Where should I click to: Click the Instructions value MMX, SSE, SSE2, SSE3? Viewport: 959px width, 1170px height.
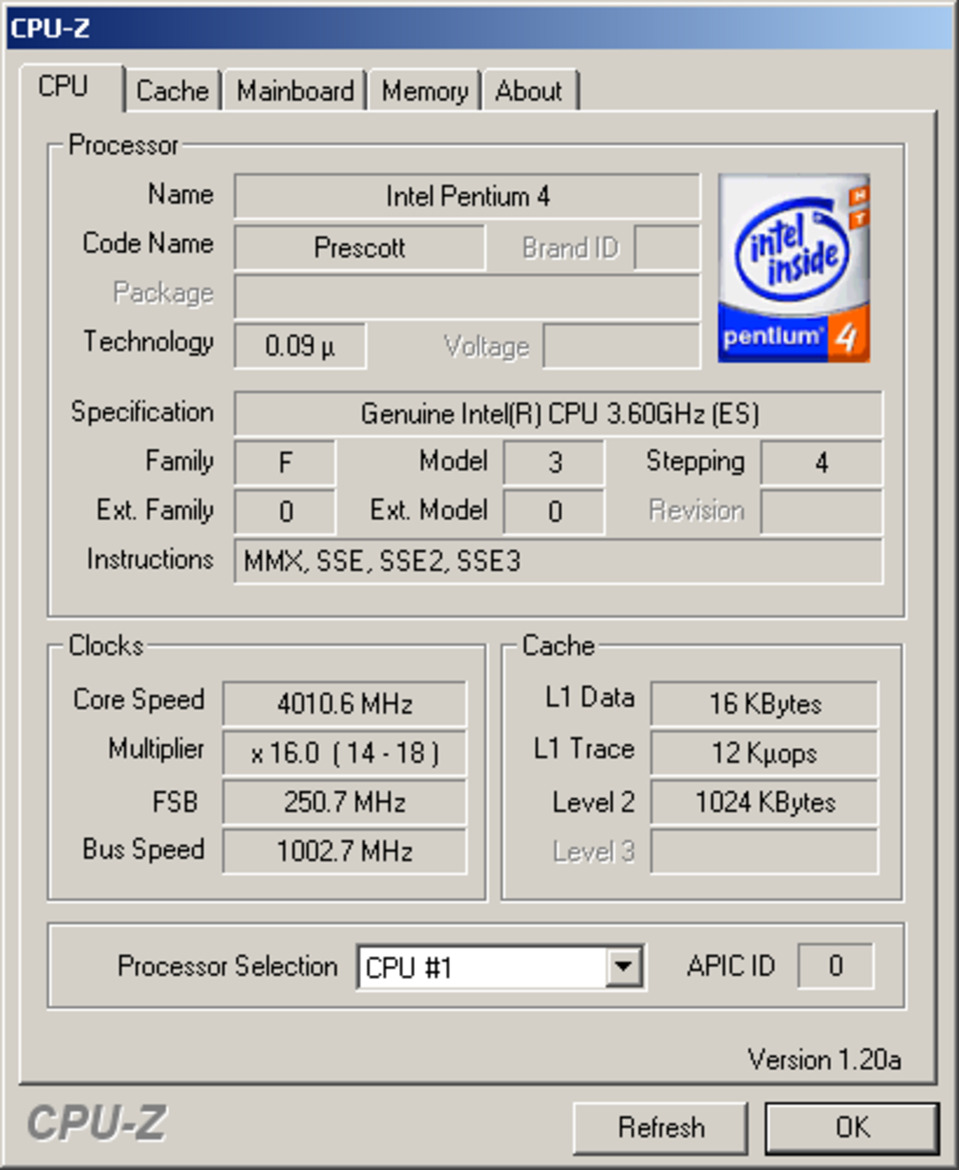(558, 561)
